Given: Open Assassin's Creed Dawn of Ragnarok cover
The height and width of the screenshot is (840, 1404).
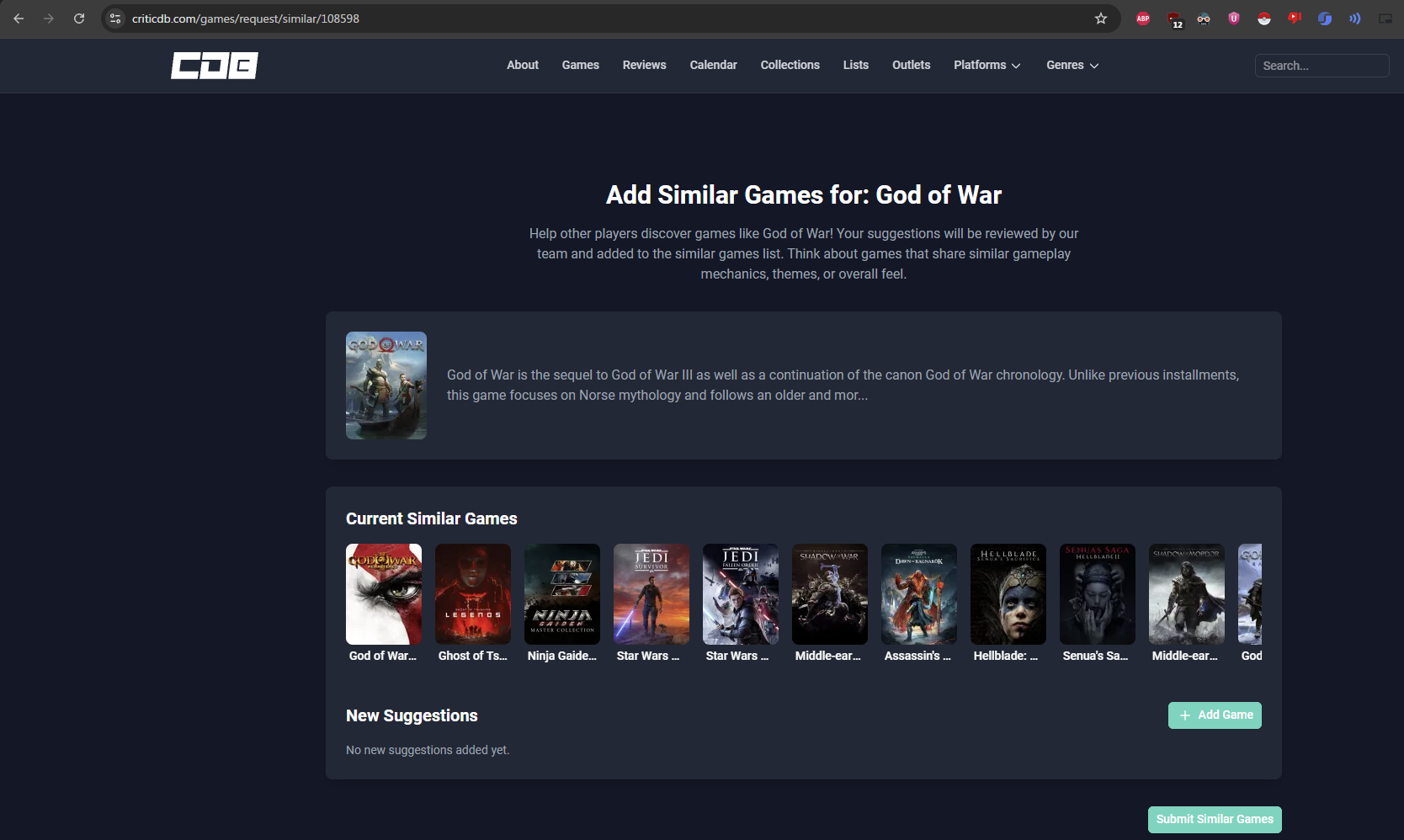Looking at the screenshot, I should (919, 594).
